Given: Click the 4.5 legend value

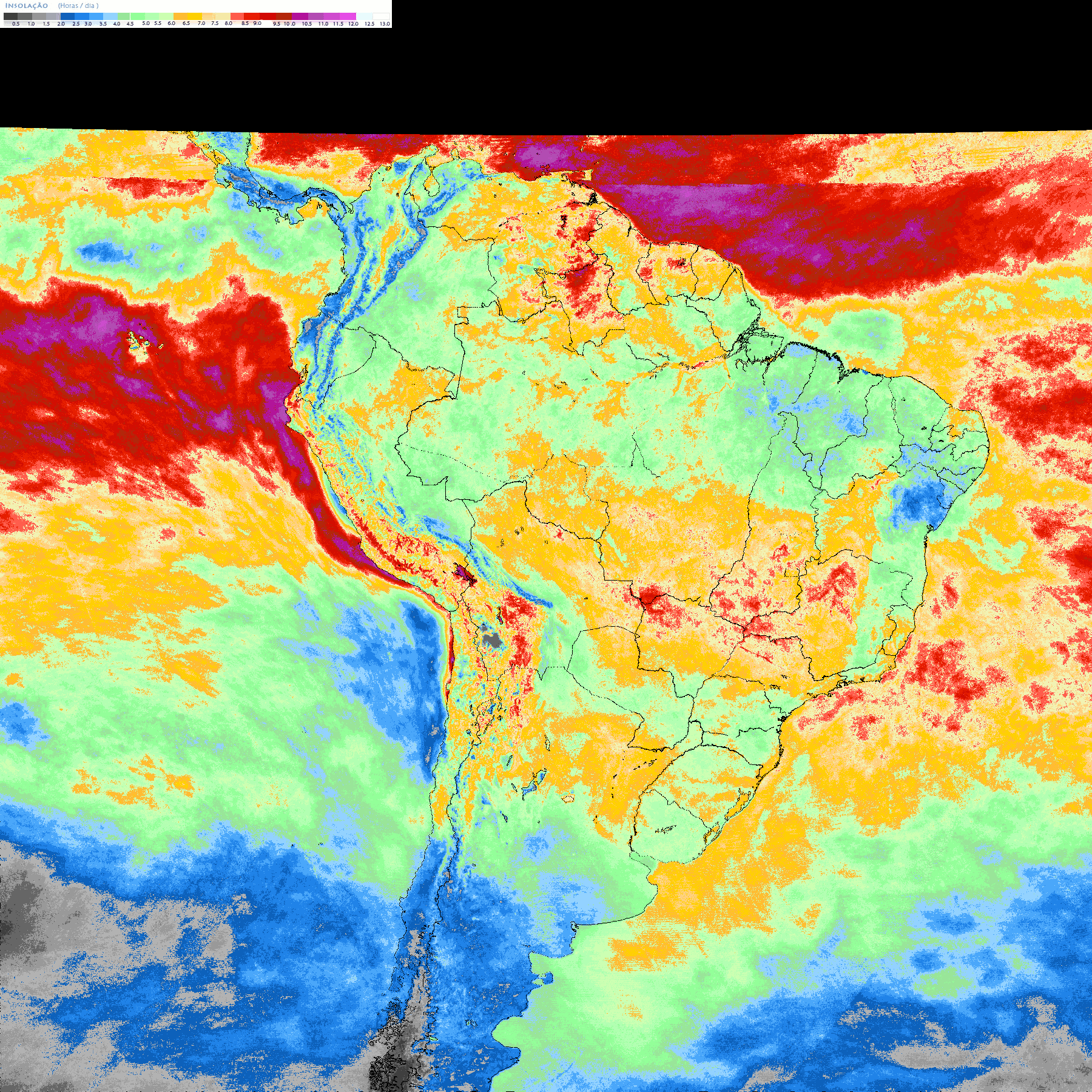Looking at the screenshot, I should click(x=130, y=24).
